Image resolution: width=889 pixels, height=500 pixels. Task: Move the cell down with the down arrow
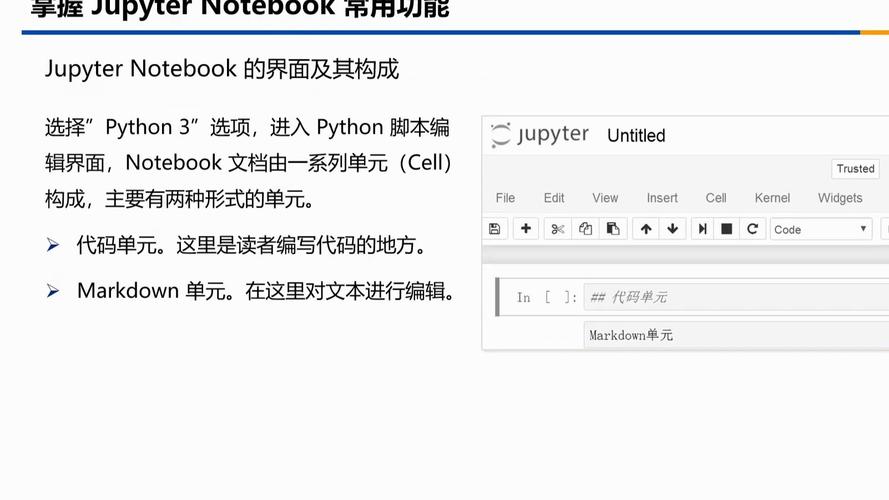(673, 229)
